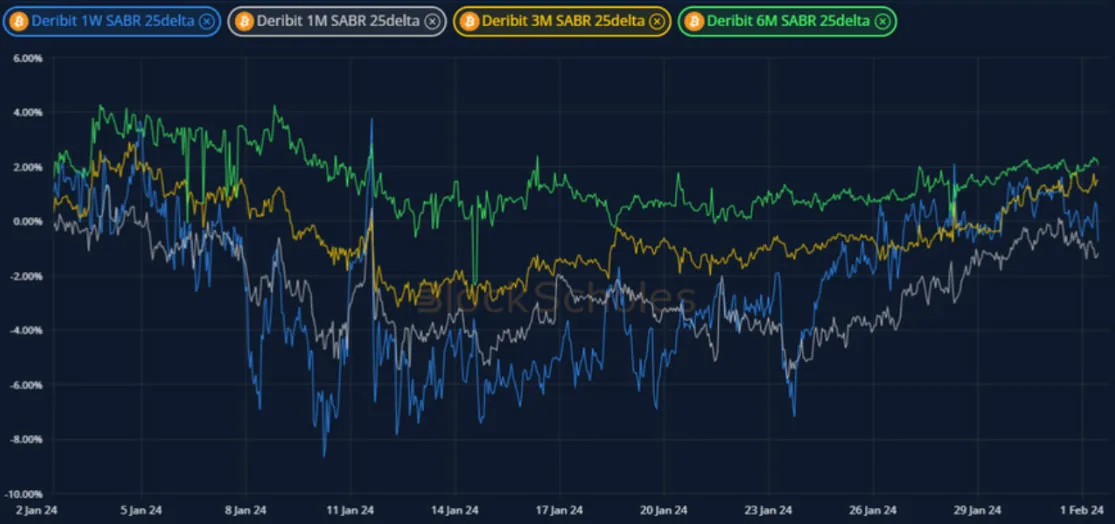Click the -4.00% y-axis label
This screenshot has width=1115, height=524.
[x=27, y=330]
